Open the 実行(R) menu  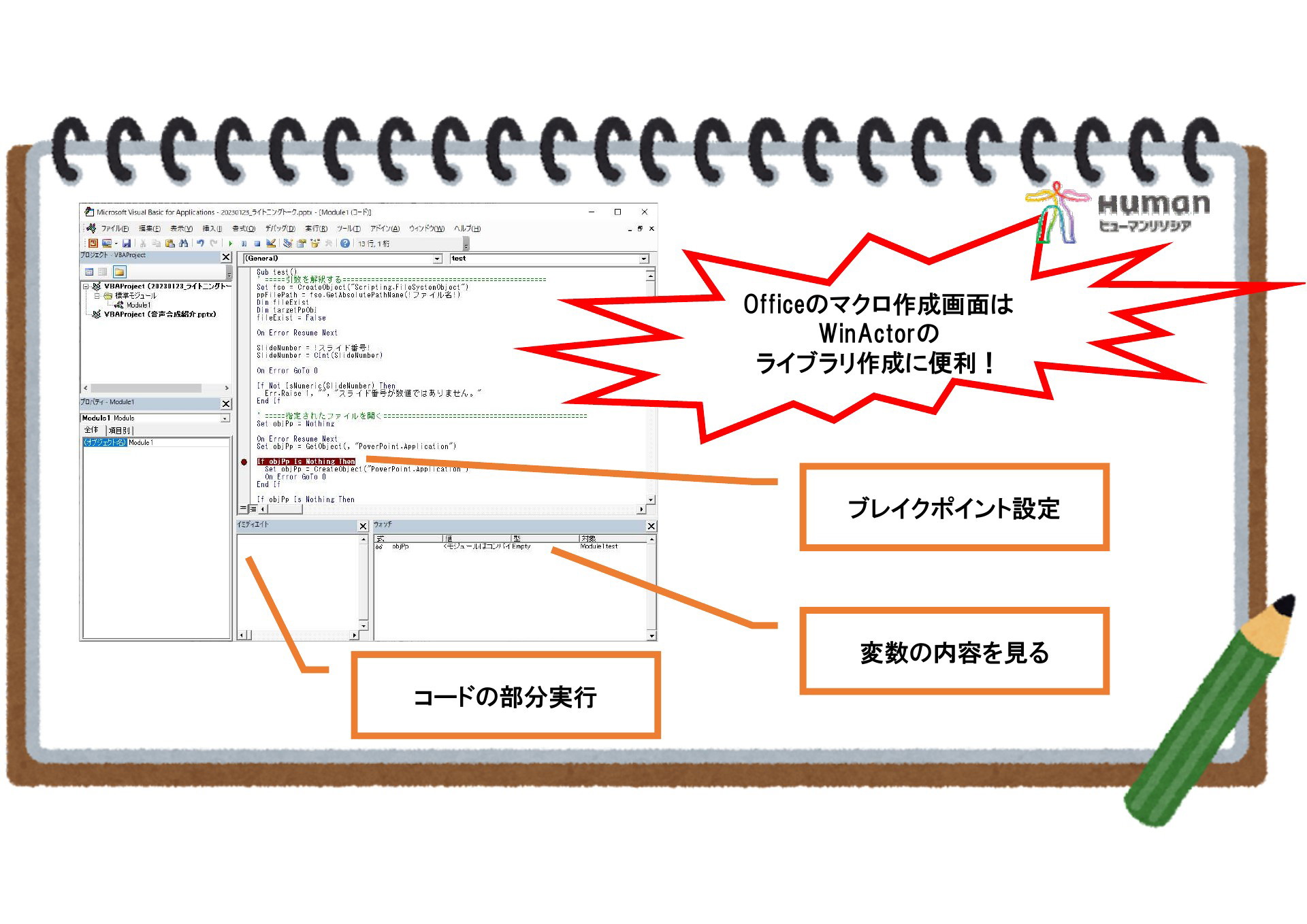(x=316, y=229)
